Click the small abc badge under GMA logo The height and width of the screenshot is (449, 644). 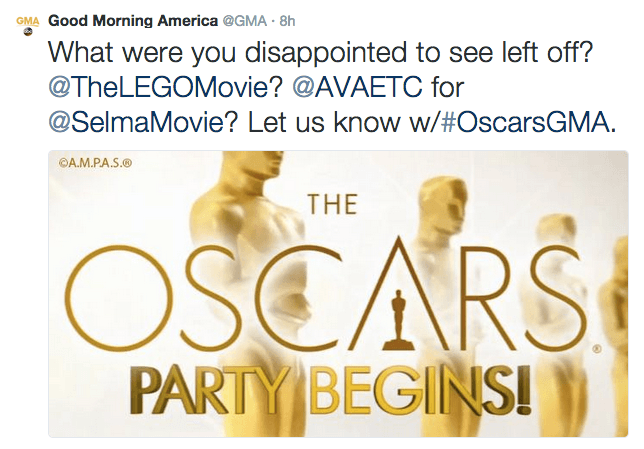tap(28, 31)
